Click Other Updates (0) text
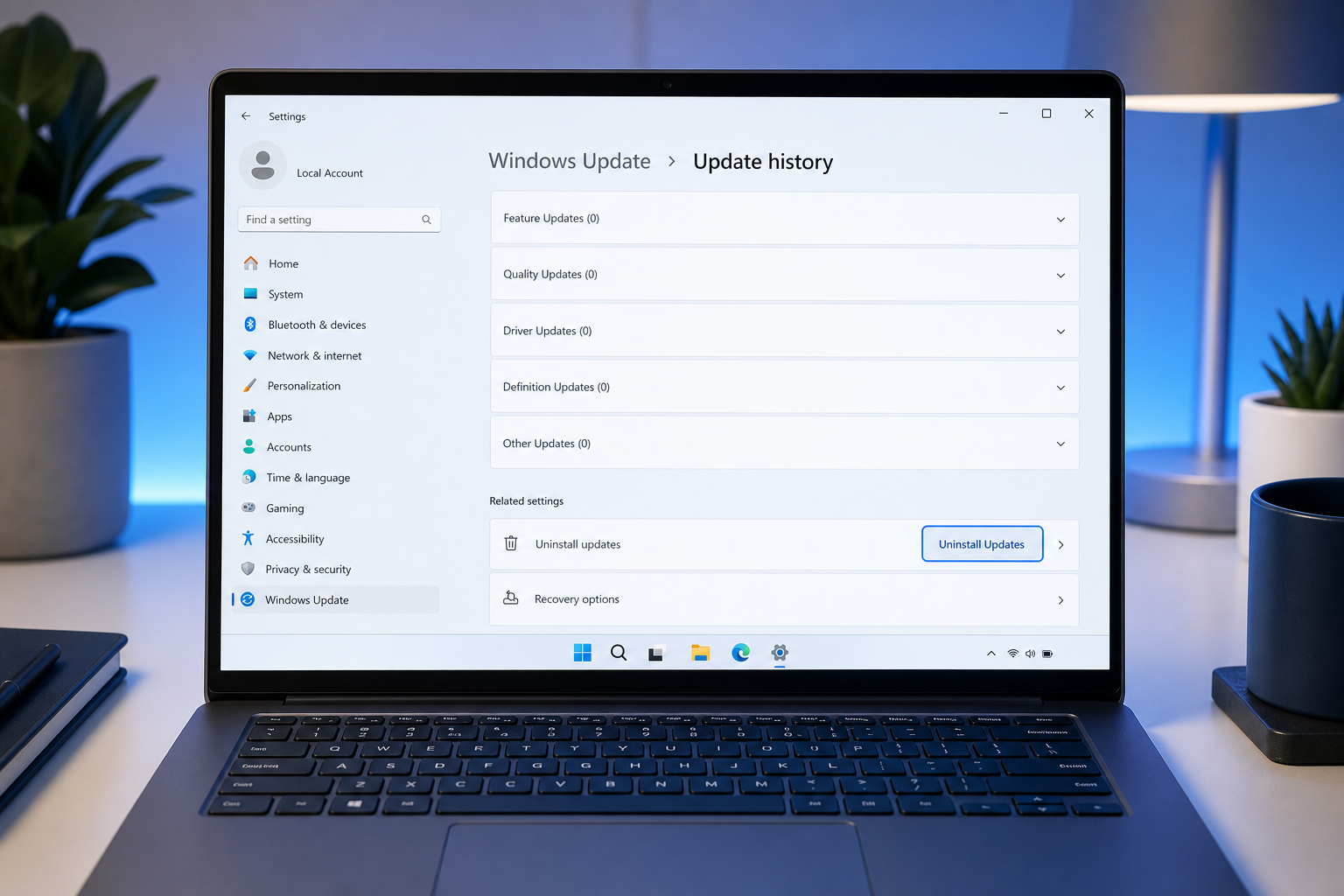The image size is (1344, 896). click(x=547, y=444)
